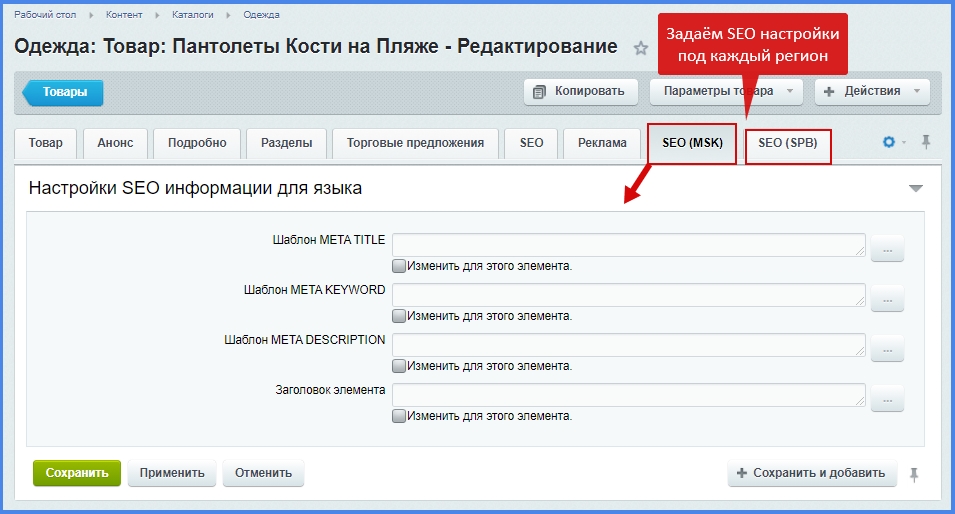This screenshot has height=514, width=955.
Task: Check the change checkbox under META DESCRIPTION
Action: [x=399, y=366]
